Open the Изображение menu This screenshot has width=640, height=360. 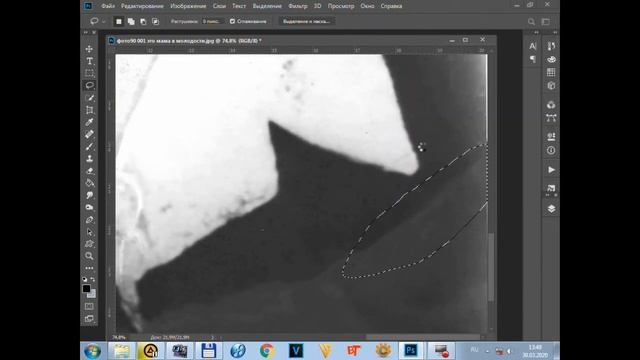click(188, 6)
